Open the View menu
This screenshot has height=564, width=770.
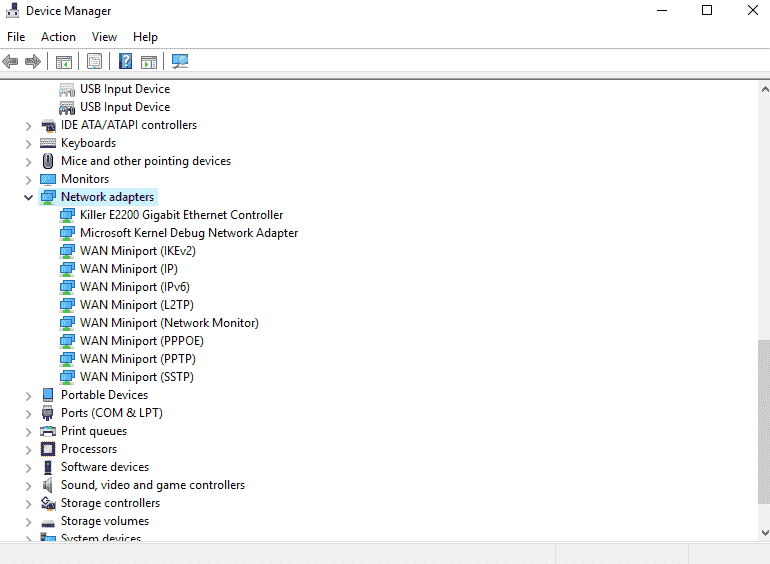tap(104, 37)
